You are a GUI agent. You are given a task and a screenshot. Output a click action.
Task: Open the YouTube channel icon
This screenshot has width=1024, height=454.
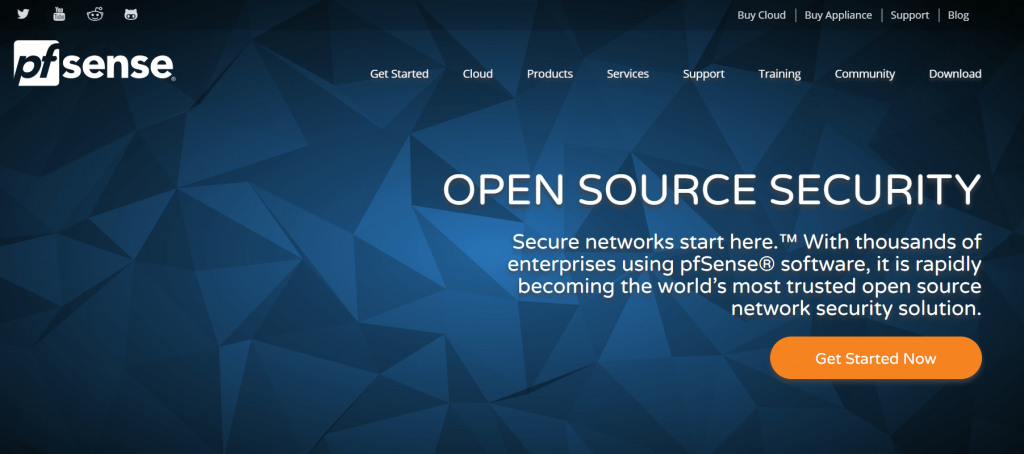tap(59, 14)
